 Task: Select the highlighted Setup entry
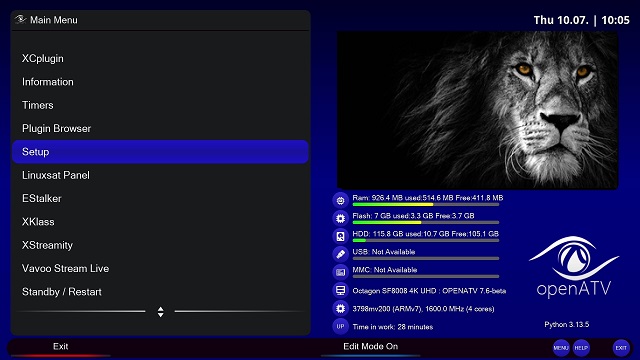click(160, 152)
